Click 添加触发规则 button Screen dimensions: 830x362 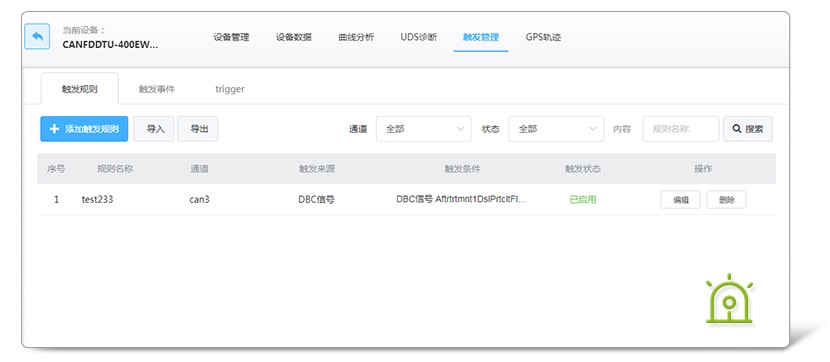[84, 129]
